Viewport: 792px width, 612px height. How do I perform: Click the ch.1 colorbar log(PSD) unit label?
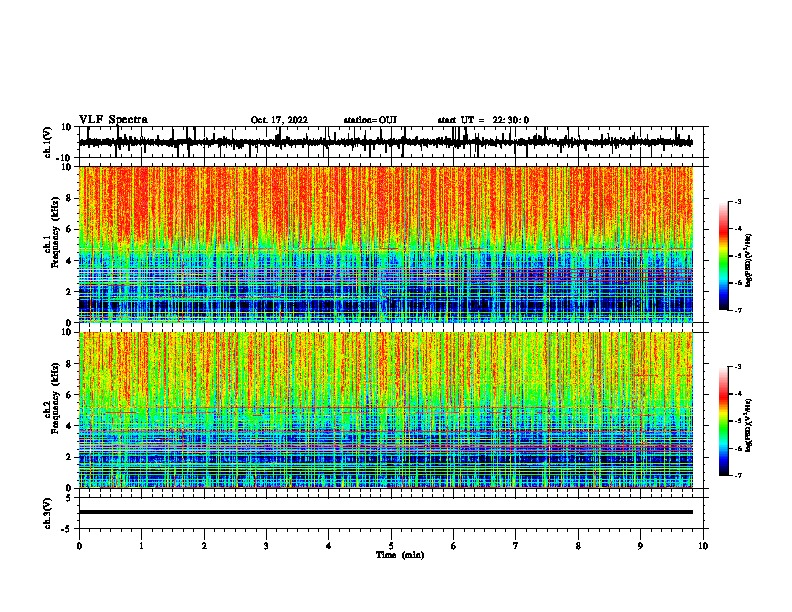tap(748, 261)
